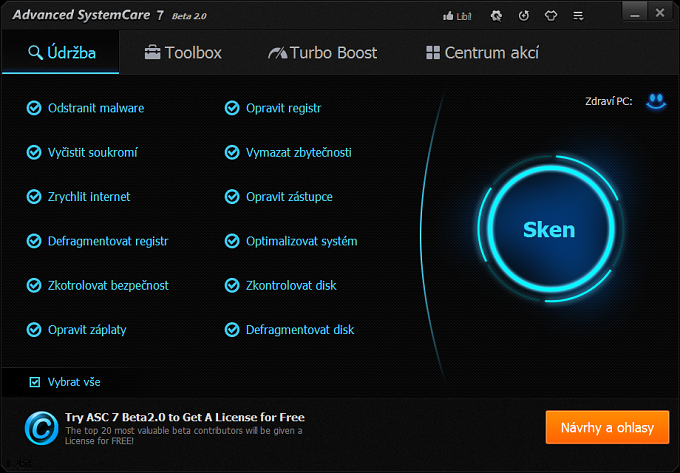Switch to the Centrum akcí tab
The image size is (680, 473).
pyautogui.click(x=482, y=53)
